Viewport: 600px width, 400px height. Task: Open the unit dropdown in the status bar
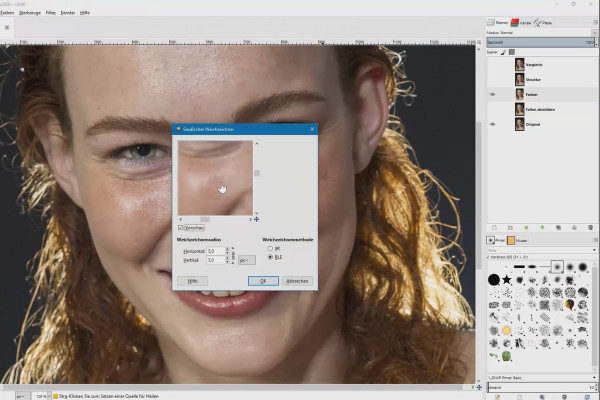(22, 396)
